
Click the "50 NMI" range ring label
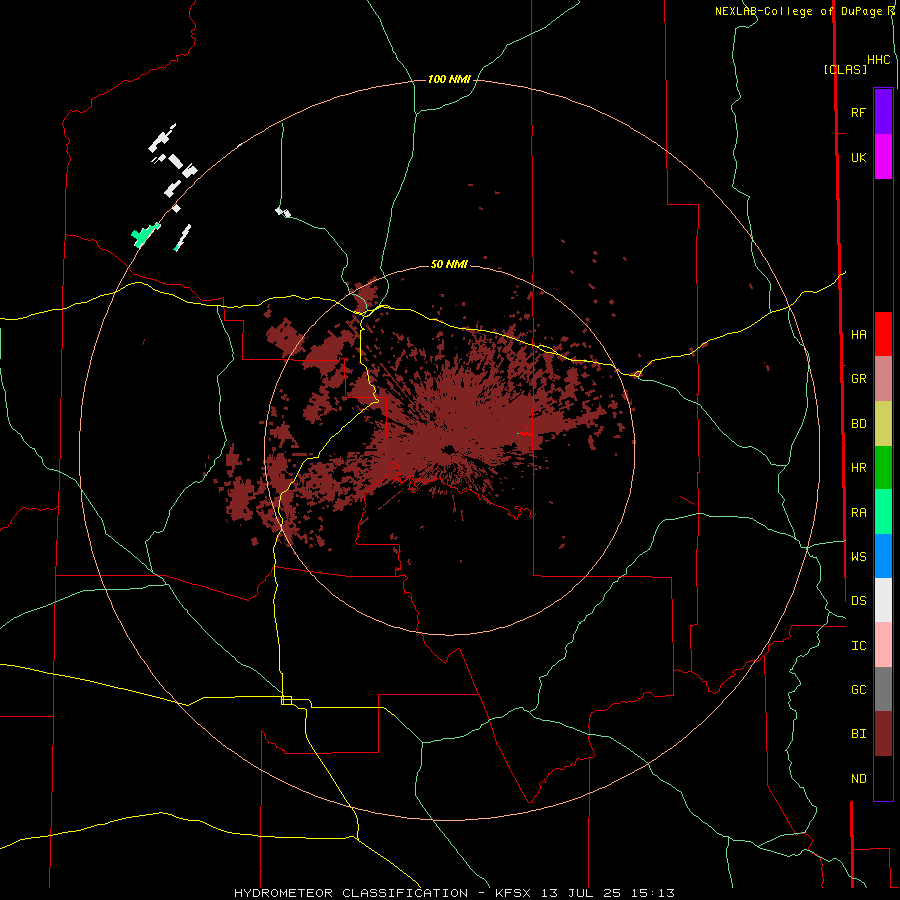coord(449,265)
